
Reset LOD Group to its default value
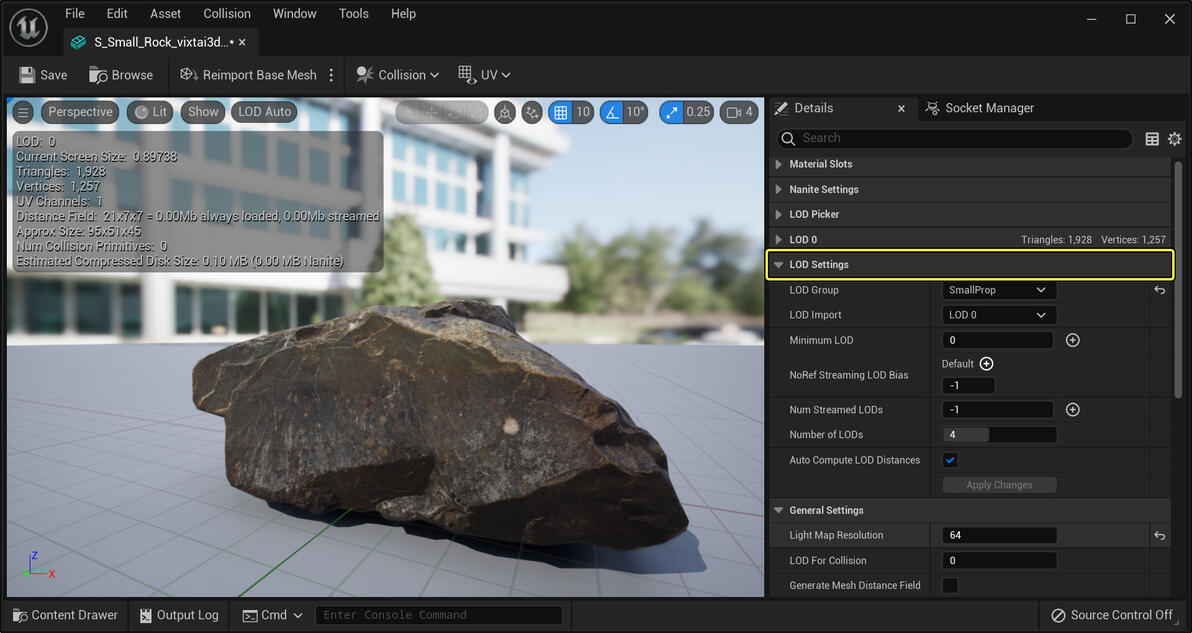(x=1159, y=290)
